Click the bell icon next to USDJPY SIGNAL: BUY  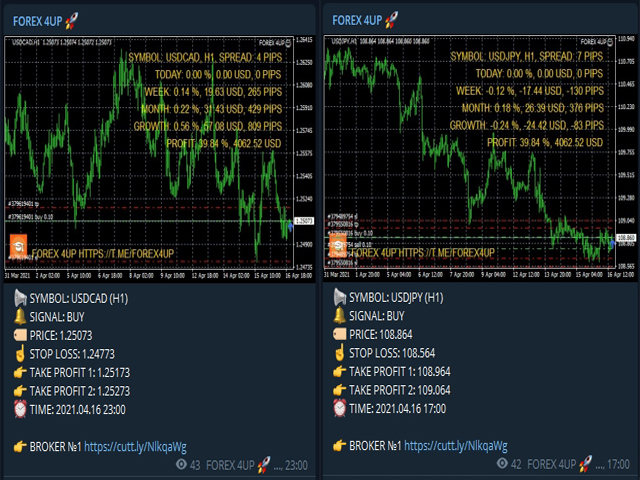click(341, 316)
